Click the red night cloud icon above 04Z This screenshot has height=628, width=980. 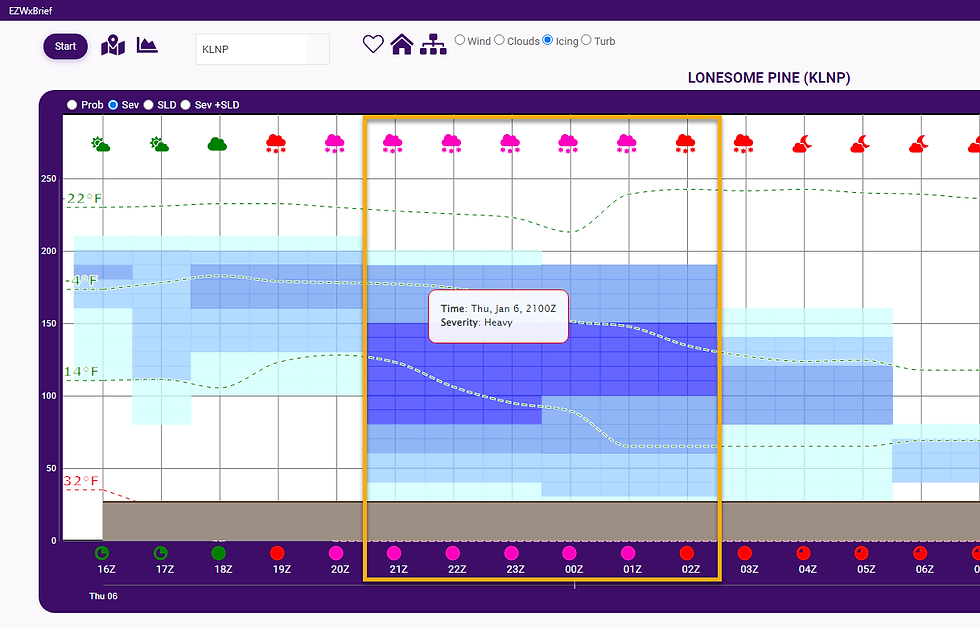pos(802,144)
